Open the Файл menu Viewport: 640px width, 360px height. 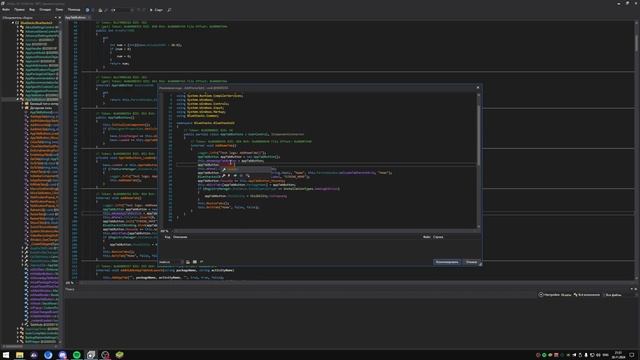click(6, 9)
